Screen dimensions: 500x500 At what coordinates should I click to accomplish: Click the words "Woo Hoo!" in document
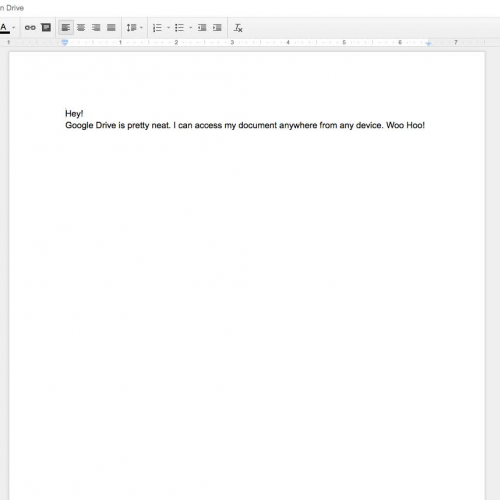point(405,125)
